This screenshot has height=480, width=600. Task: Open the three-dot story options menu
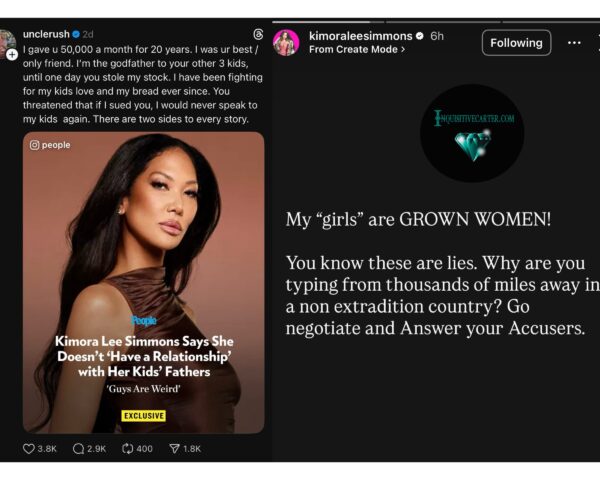574,42
